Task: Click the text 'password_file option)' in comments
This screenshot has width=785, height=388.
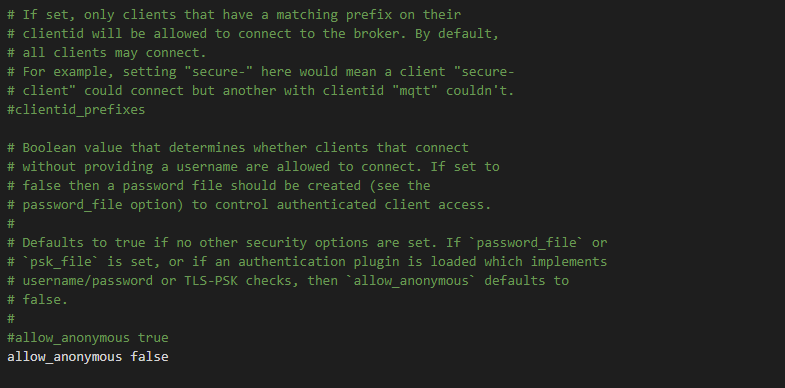Action: click(103, 205)
